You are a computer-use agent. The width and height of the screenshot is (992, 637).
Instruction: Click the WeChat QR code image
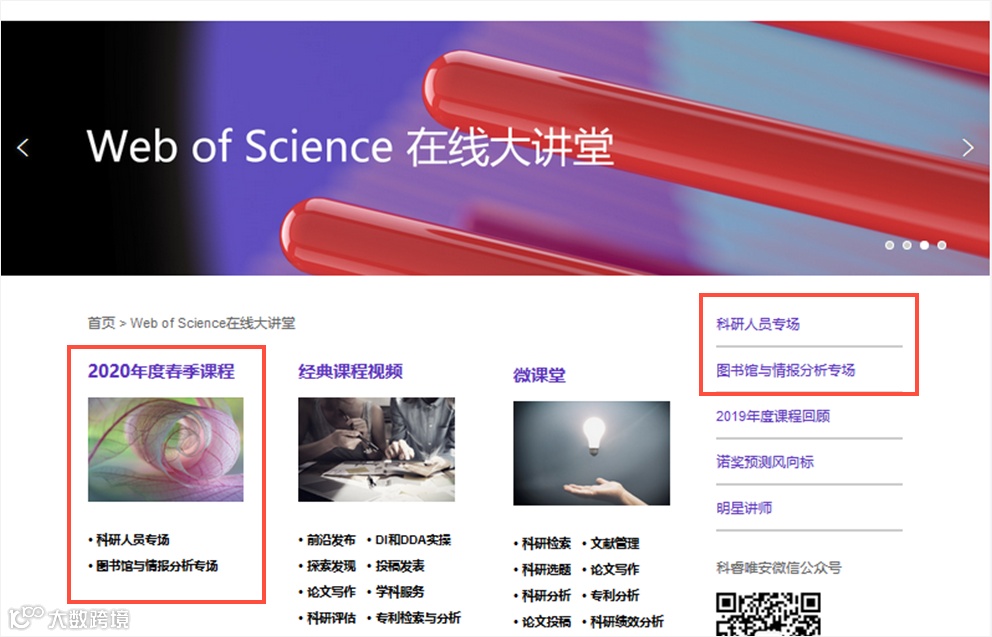(768, 614)
